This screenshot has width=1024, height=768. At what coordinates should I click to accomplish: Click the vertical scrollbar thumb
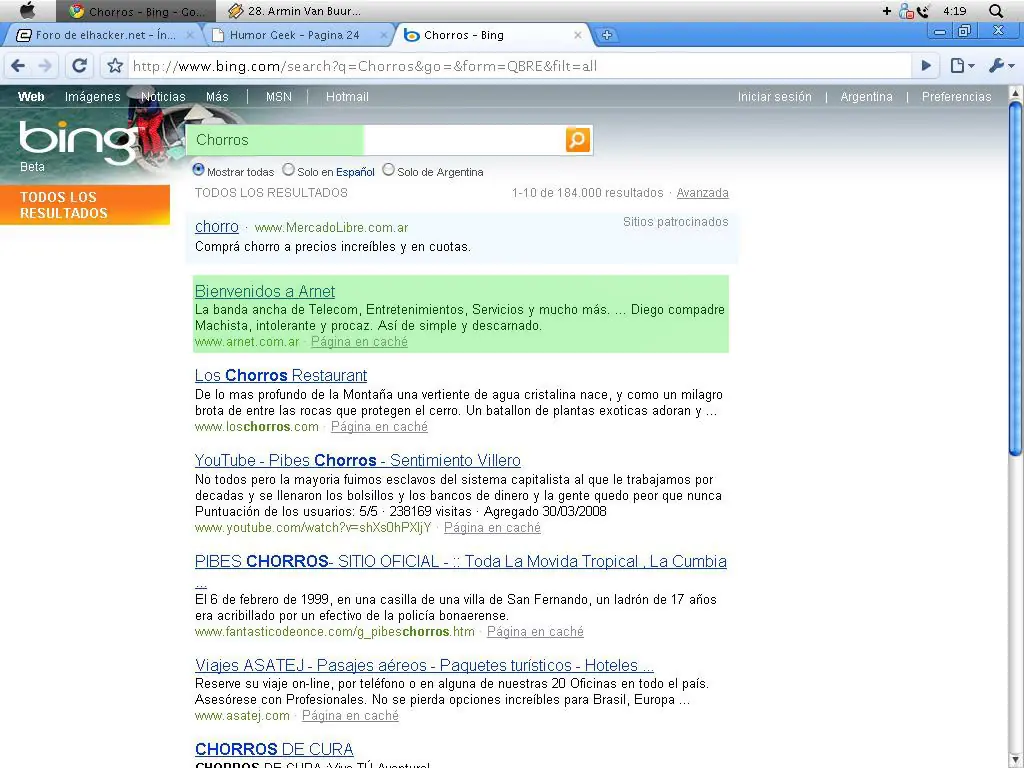click(1015, 278)
